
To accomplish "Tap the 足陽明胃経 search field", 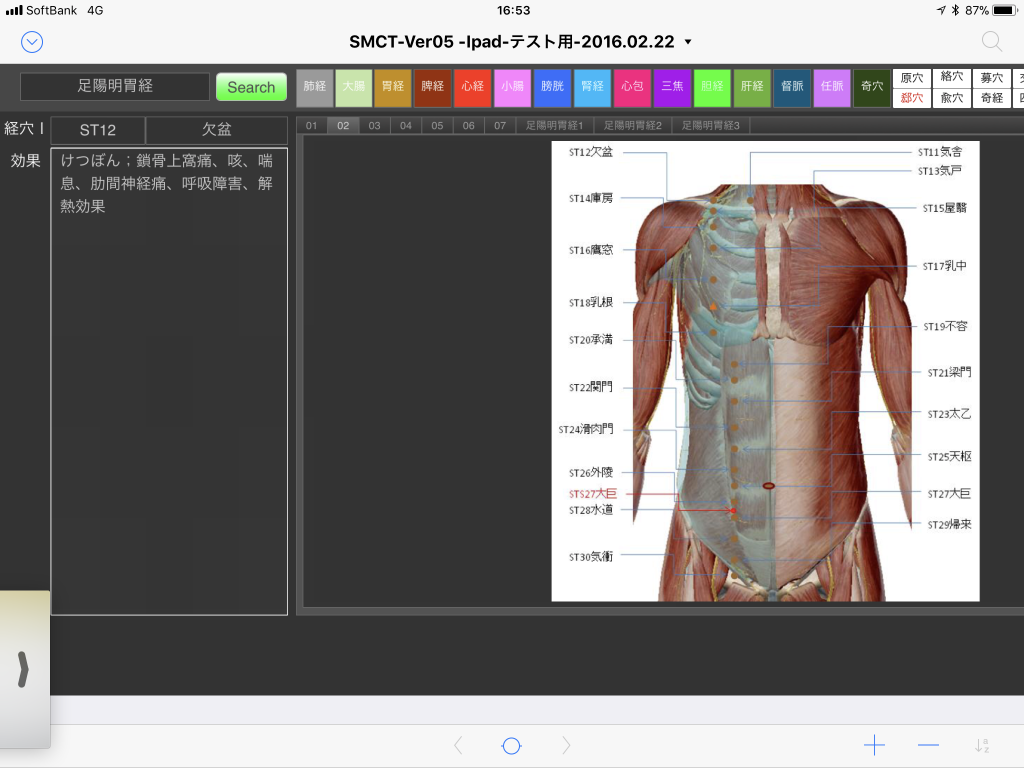I will click(115, 87).
